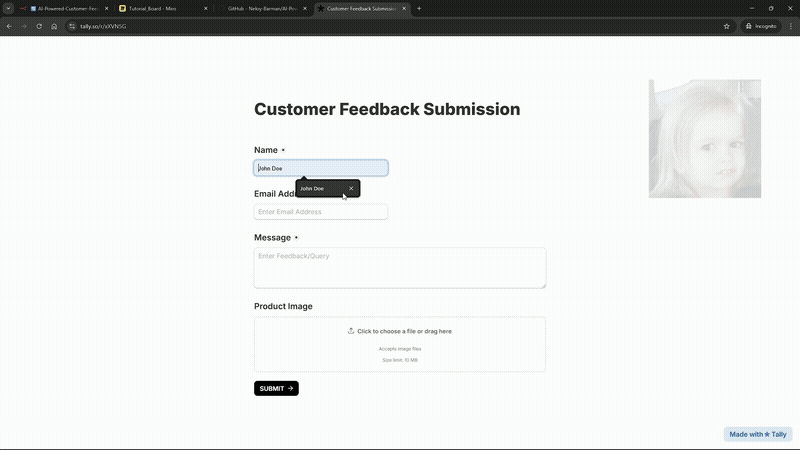
Task: Reload the current page
Action: pyautogui.click(x=39, y=26)
